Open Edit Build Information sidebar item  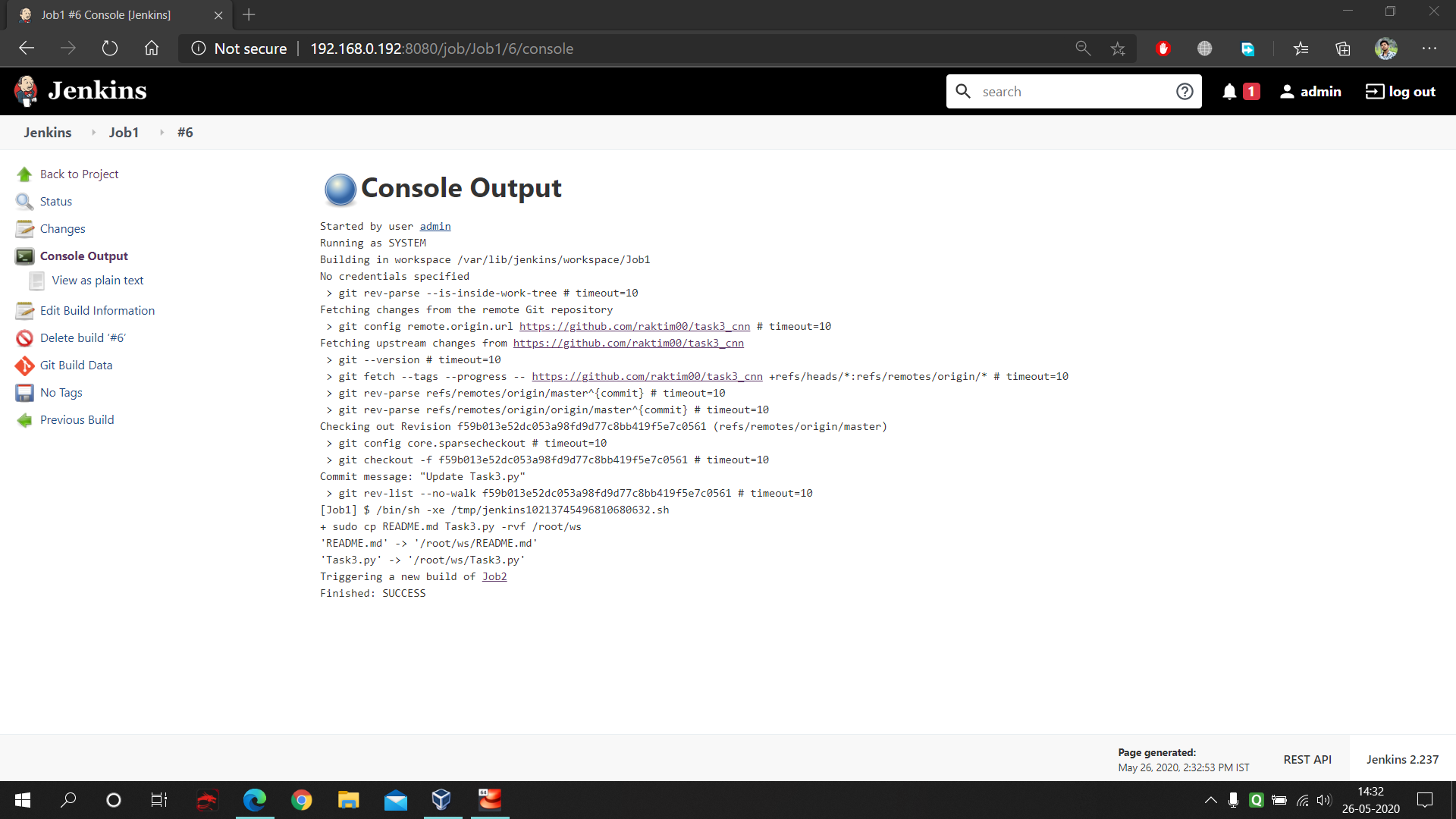point(97,311)
